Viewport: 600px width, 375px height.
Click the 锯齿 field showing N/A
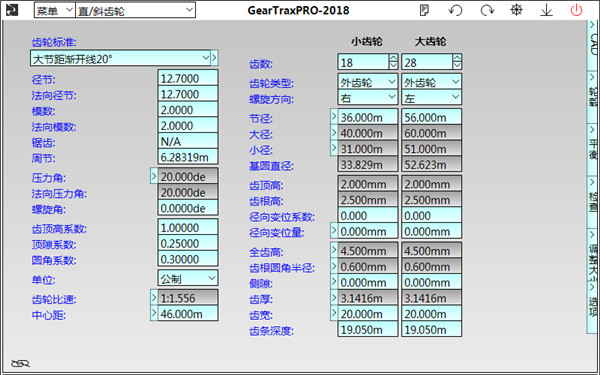188,141
